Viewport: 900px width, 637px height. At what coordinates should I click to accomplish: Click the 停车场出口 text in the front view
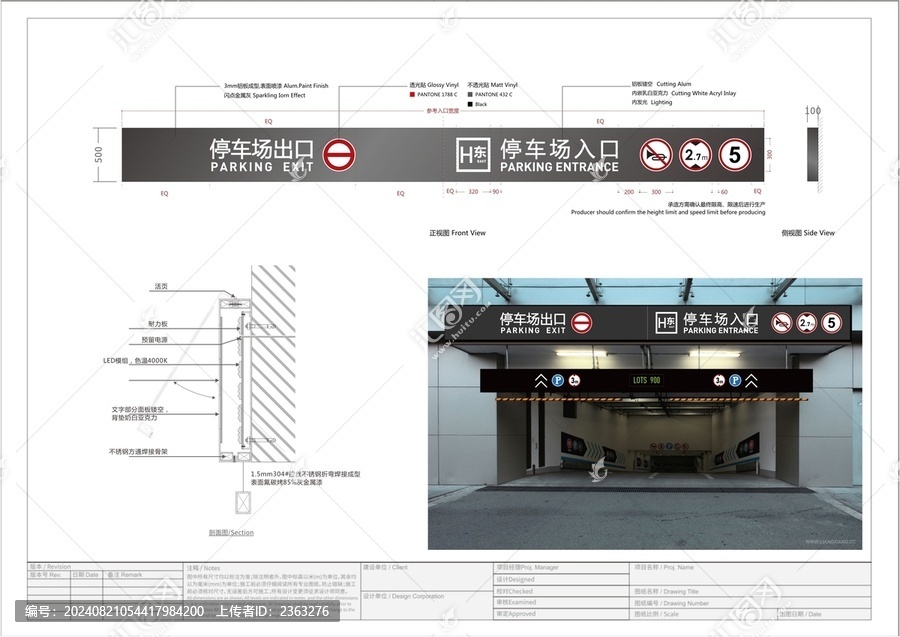(x=262, y=149)
